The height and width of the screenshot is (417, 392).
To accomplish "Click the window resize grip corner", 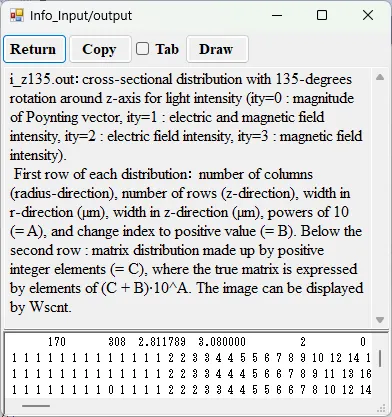I will [x=381, y=409].
